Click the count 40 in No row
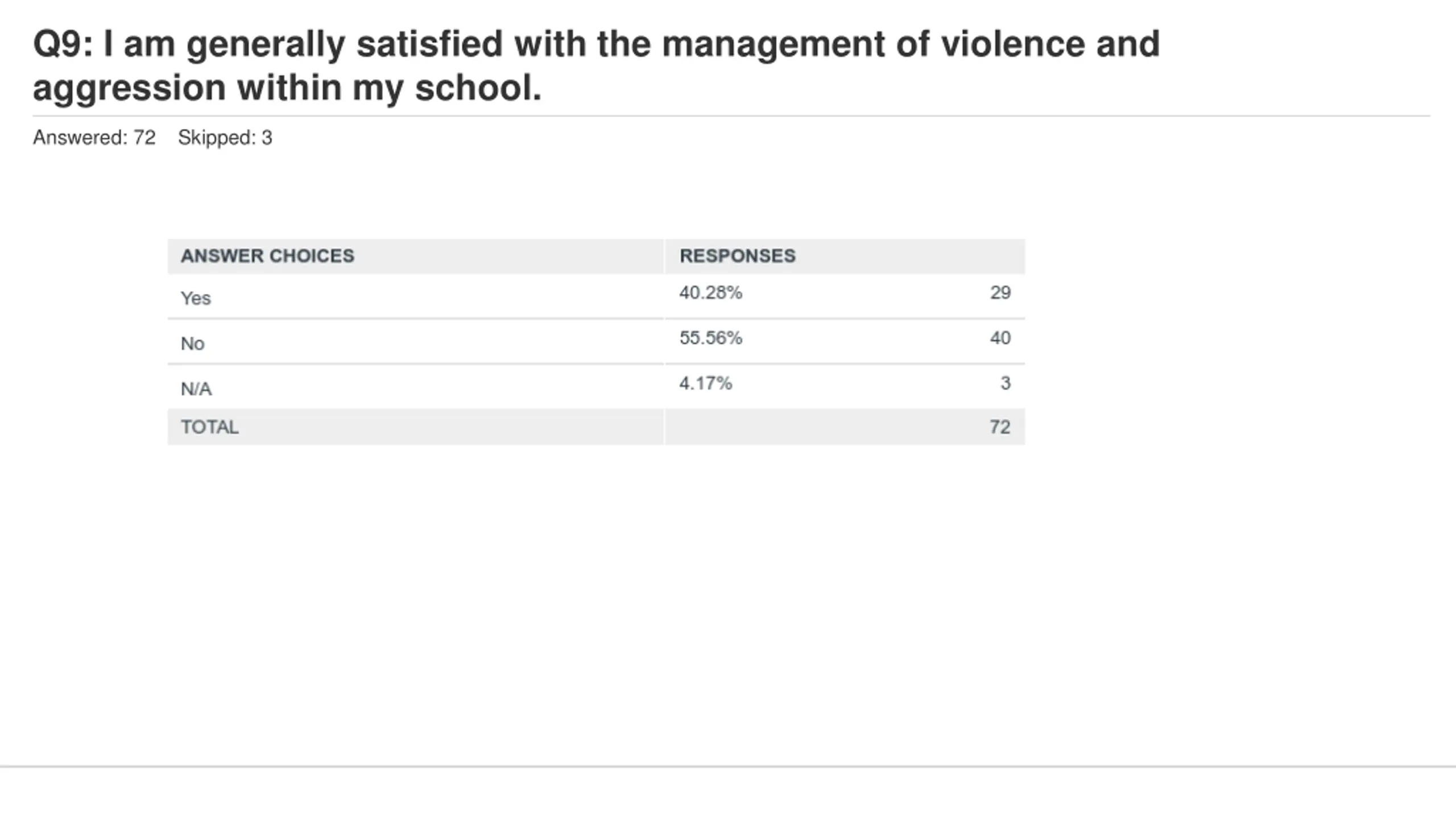 pyautogui.click(x=1000, y=338)
